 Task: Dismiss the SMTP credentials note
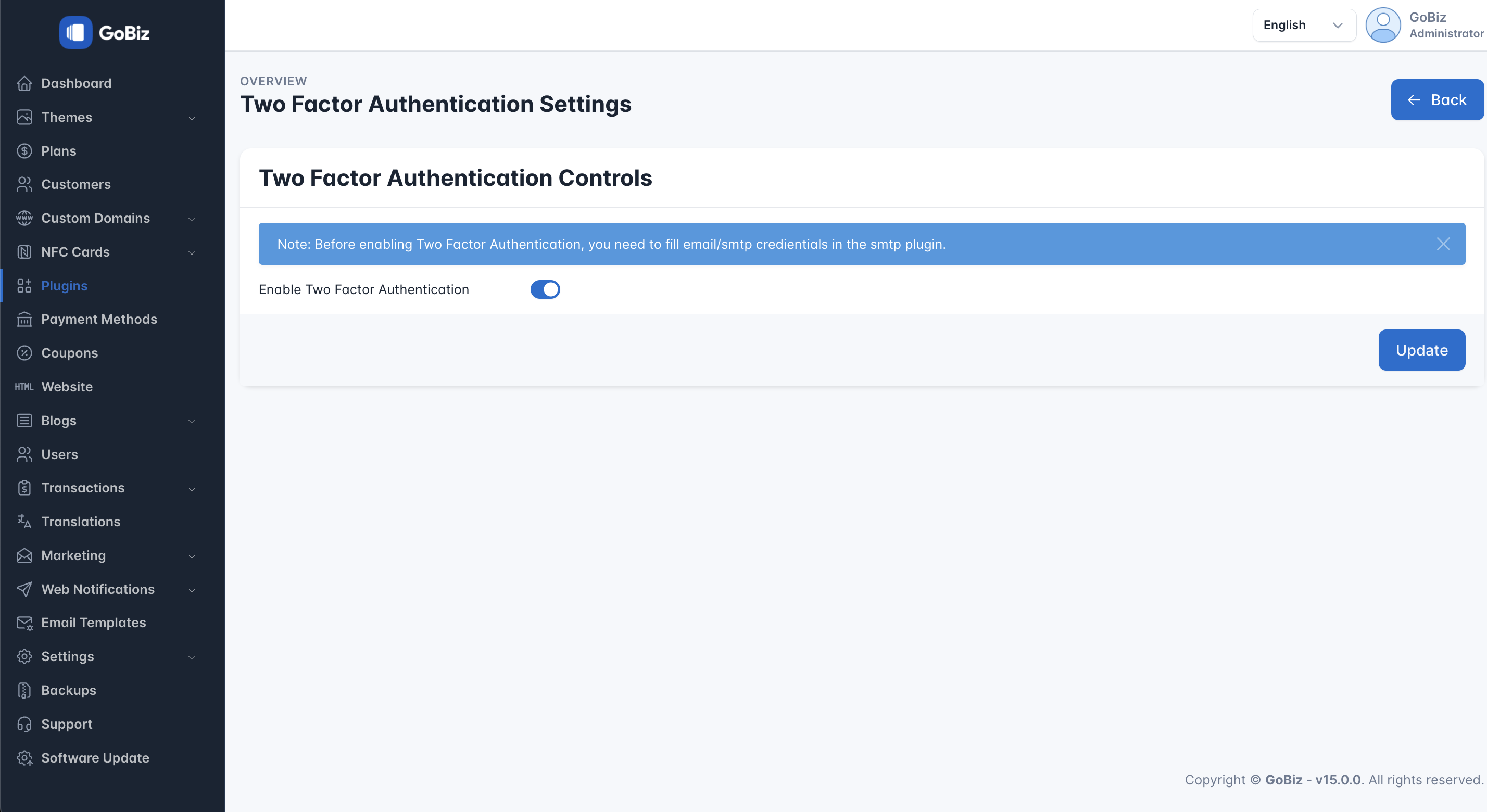[1443, 244]
